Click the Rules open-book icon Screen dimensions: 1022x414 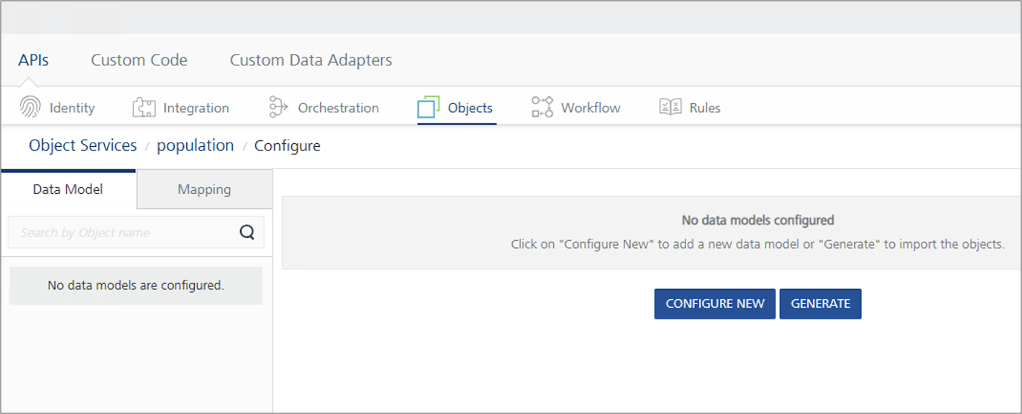click(x=670, y=107)
